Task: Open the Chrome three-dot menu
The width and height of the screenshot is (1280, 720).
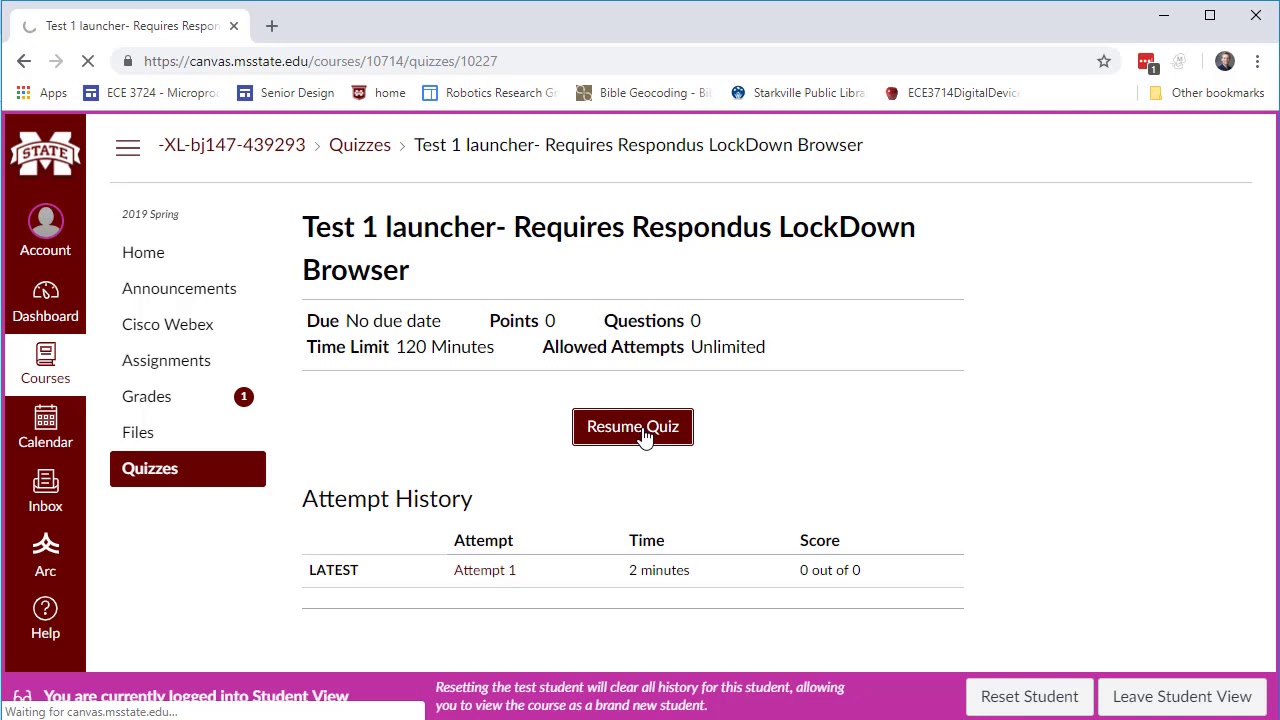Action: pyautogui.click(x=1257, y=61)
